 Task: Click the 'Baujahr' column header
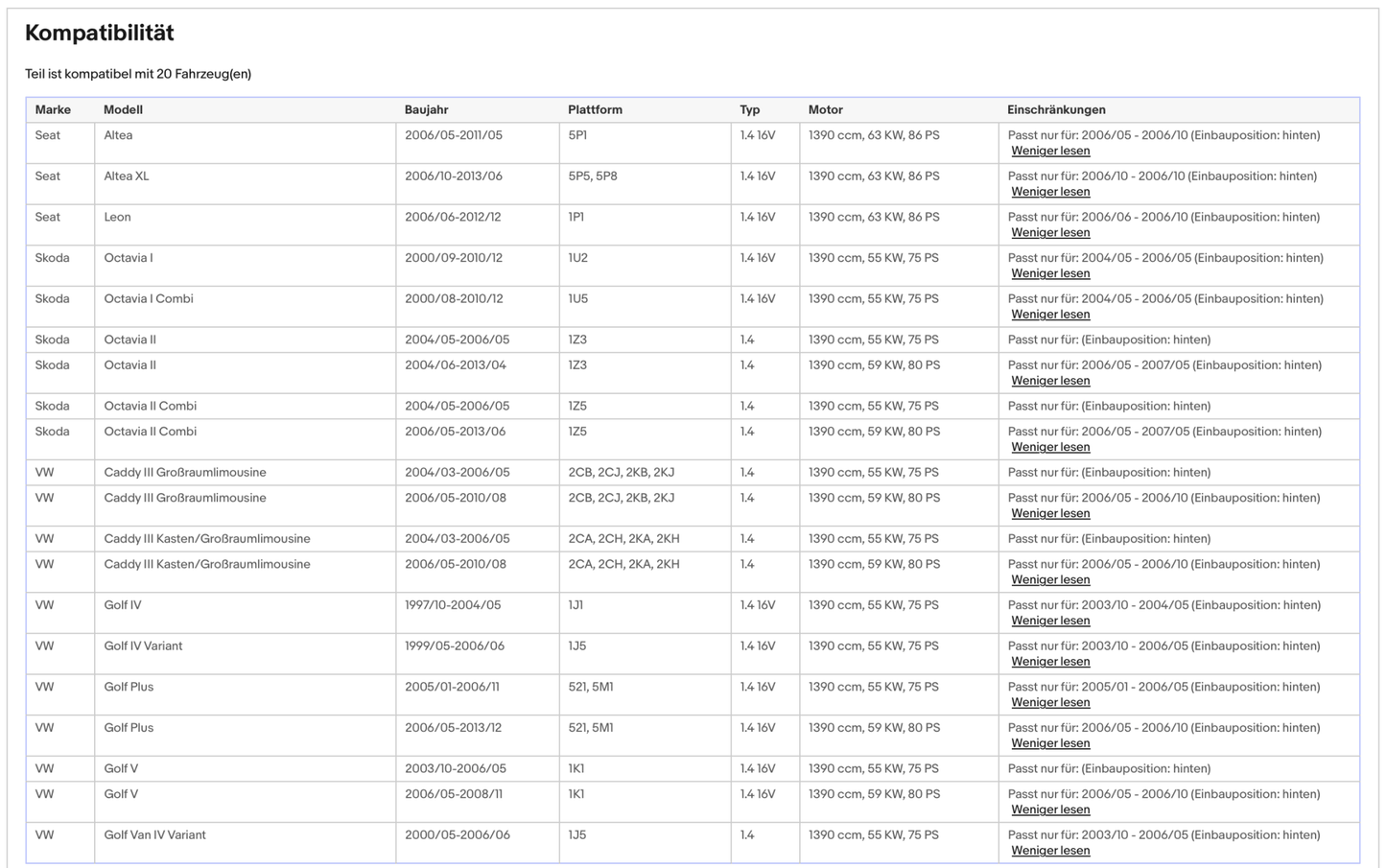(x=426, y=110)
